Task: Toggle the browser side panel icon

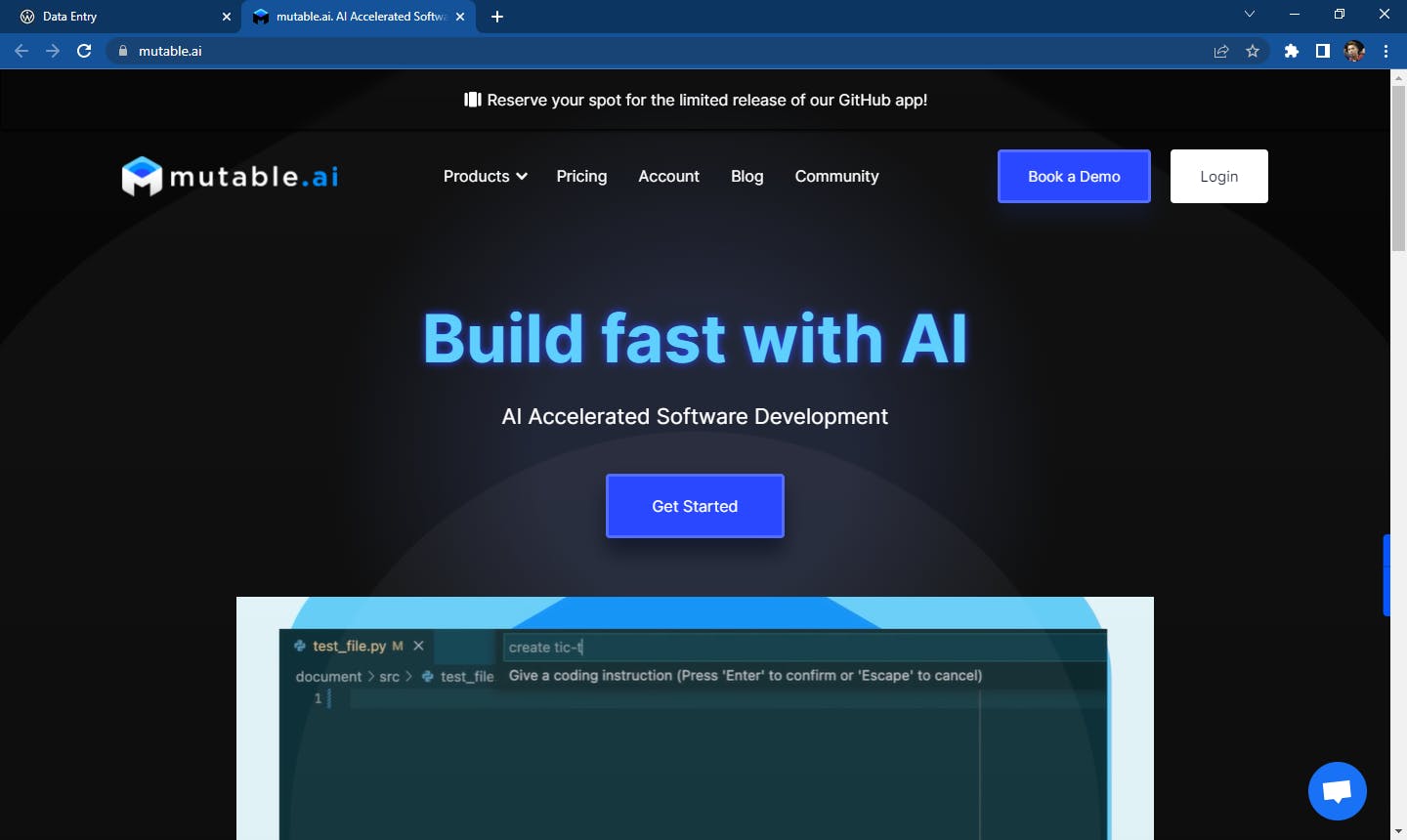Action: click(x=1322, y=51)
